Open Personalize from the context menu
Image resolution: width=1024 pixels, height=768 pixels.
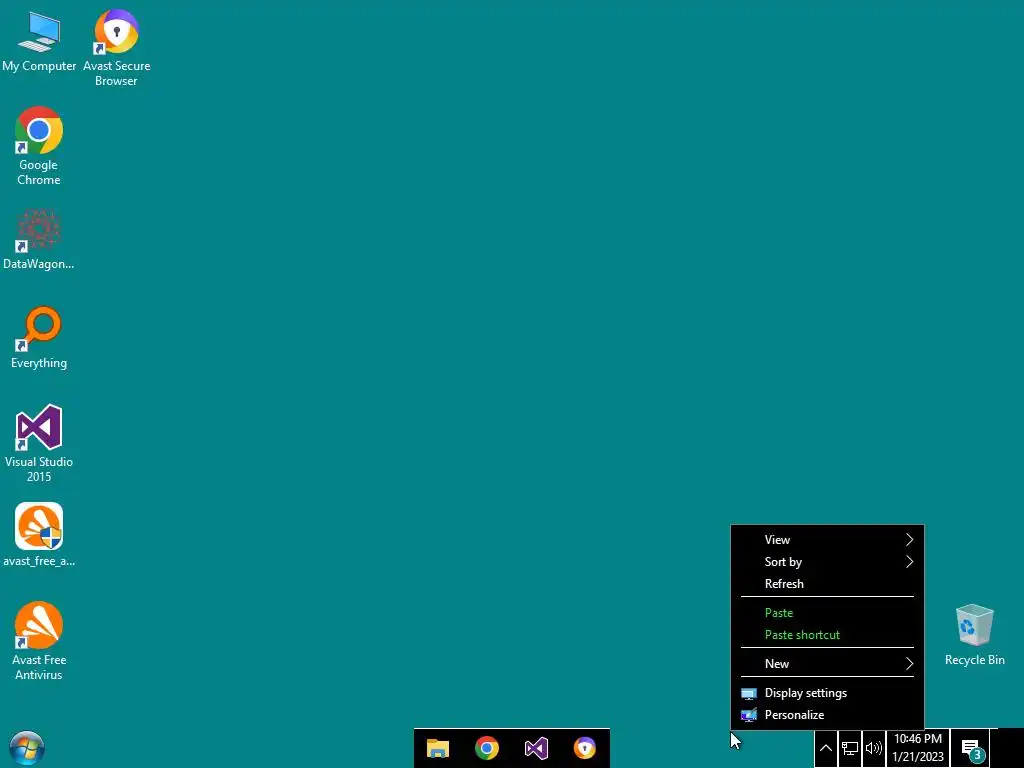pyautogui.click(x=827, y=715)
